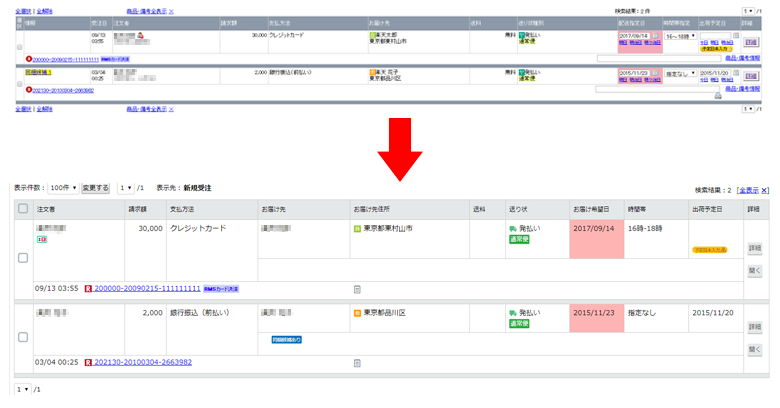Click the Rakuten R icon beside order 202130-20100304-2663982
Screen dimensions: 780x408
pos(88,362)
